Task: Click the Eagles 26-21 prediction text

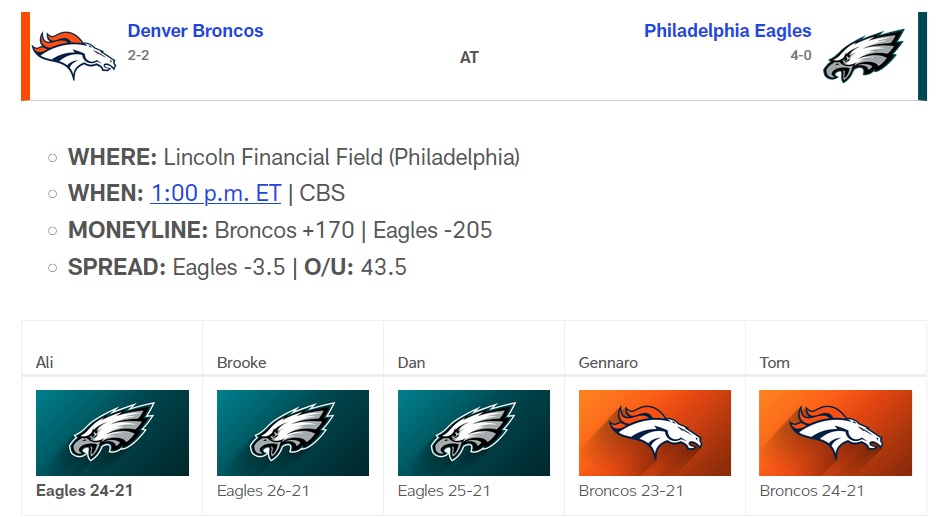Action: coord(265,490)
